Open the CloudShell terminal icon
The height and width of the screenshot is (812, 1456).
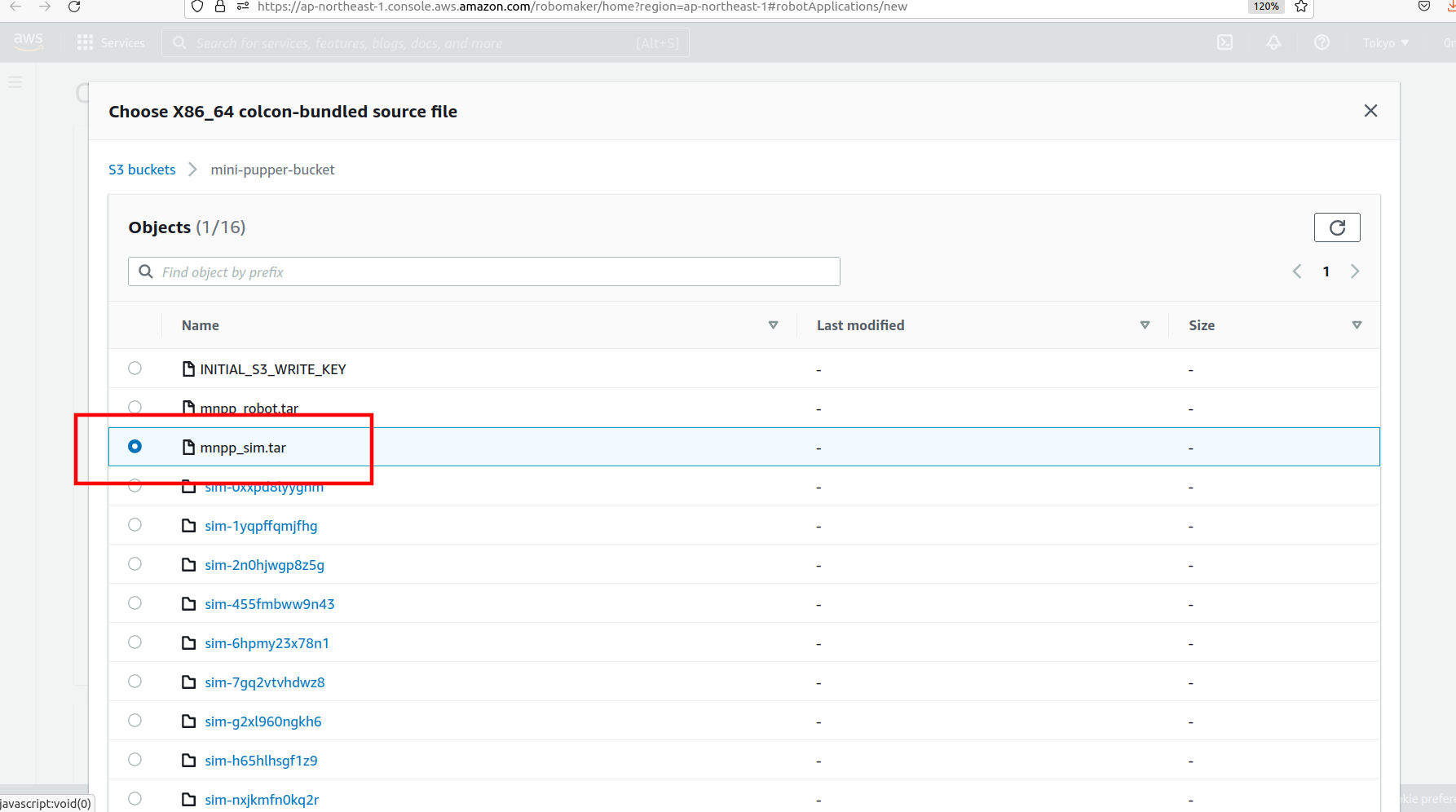(x=1224, y=42)
